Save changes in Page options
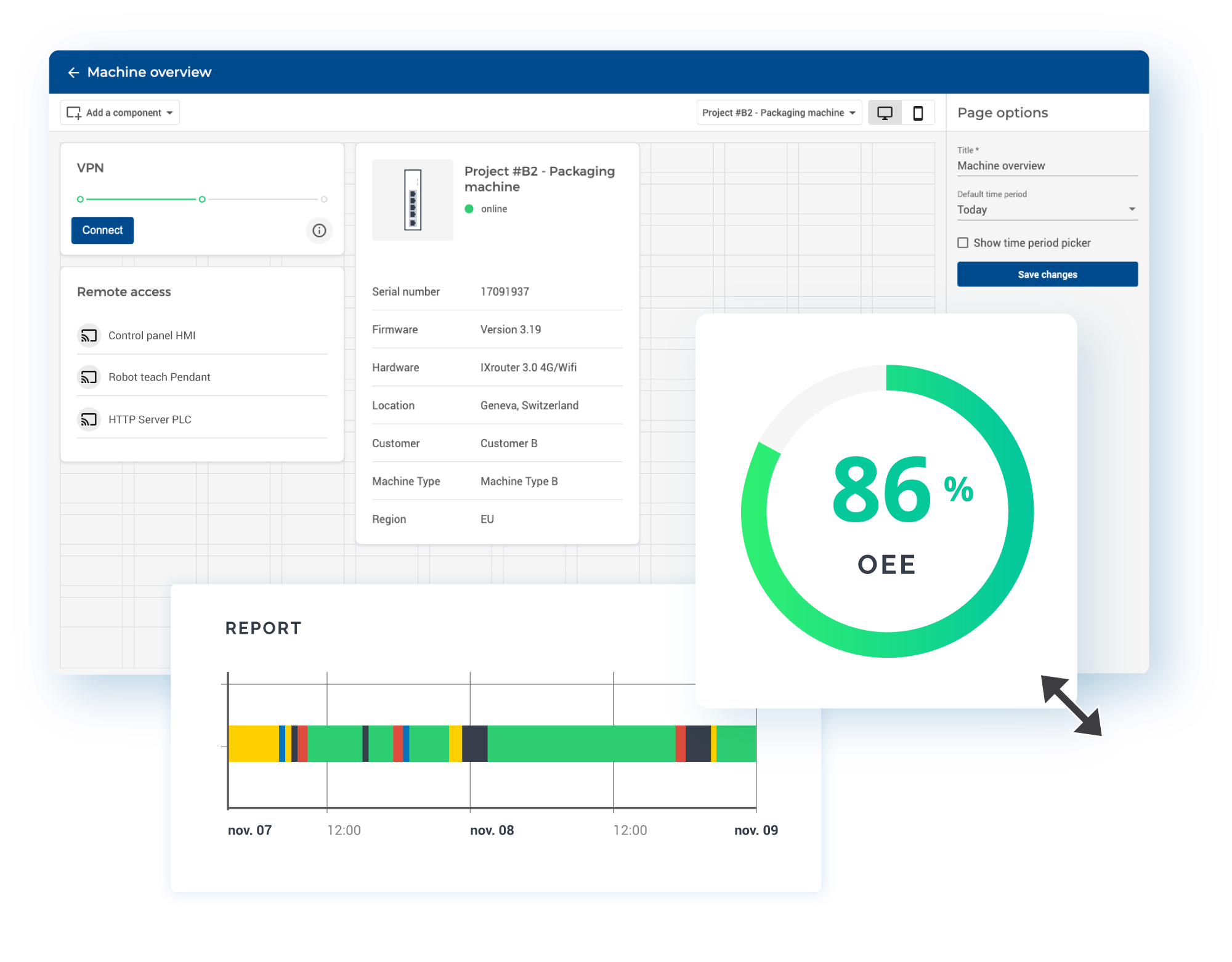 click(1047, 274)
